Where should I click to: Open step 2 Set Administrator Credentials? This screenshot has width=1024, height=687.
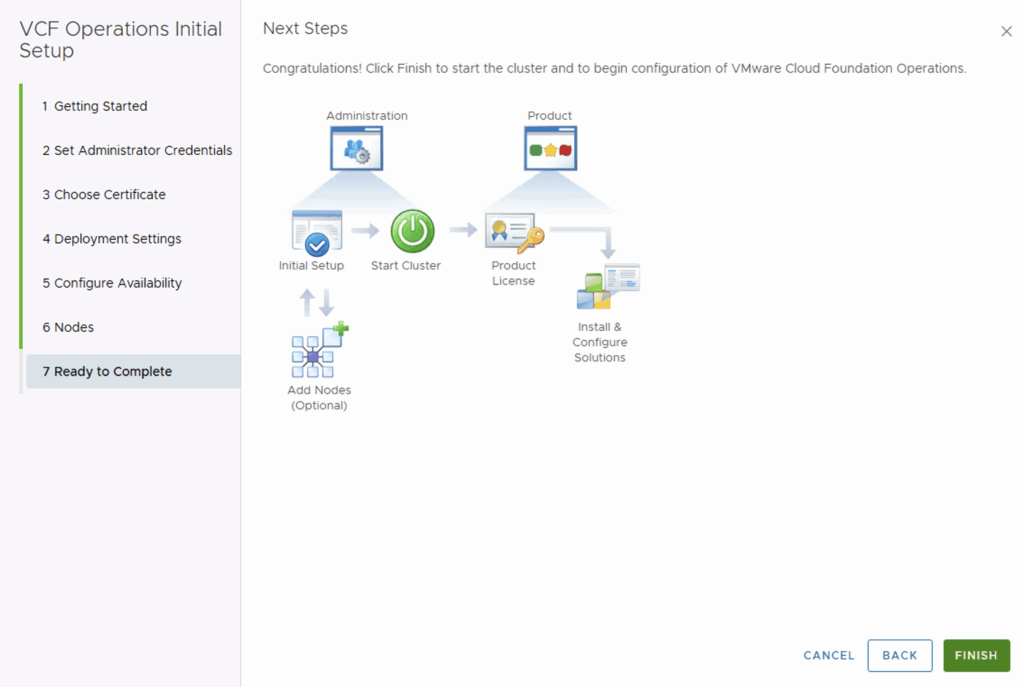click(137, 150)
